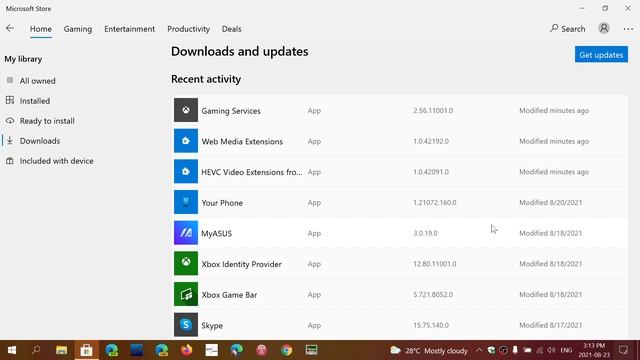Image resolution: width=640 pixels, height=360 pixels.
Task: Open the notification center icon
Action: coord(624,350)
